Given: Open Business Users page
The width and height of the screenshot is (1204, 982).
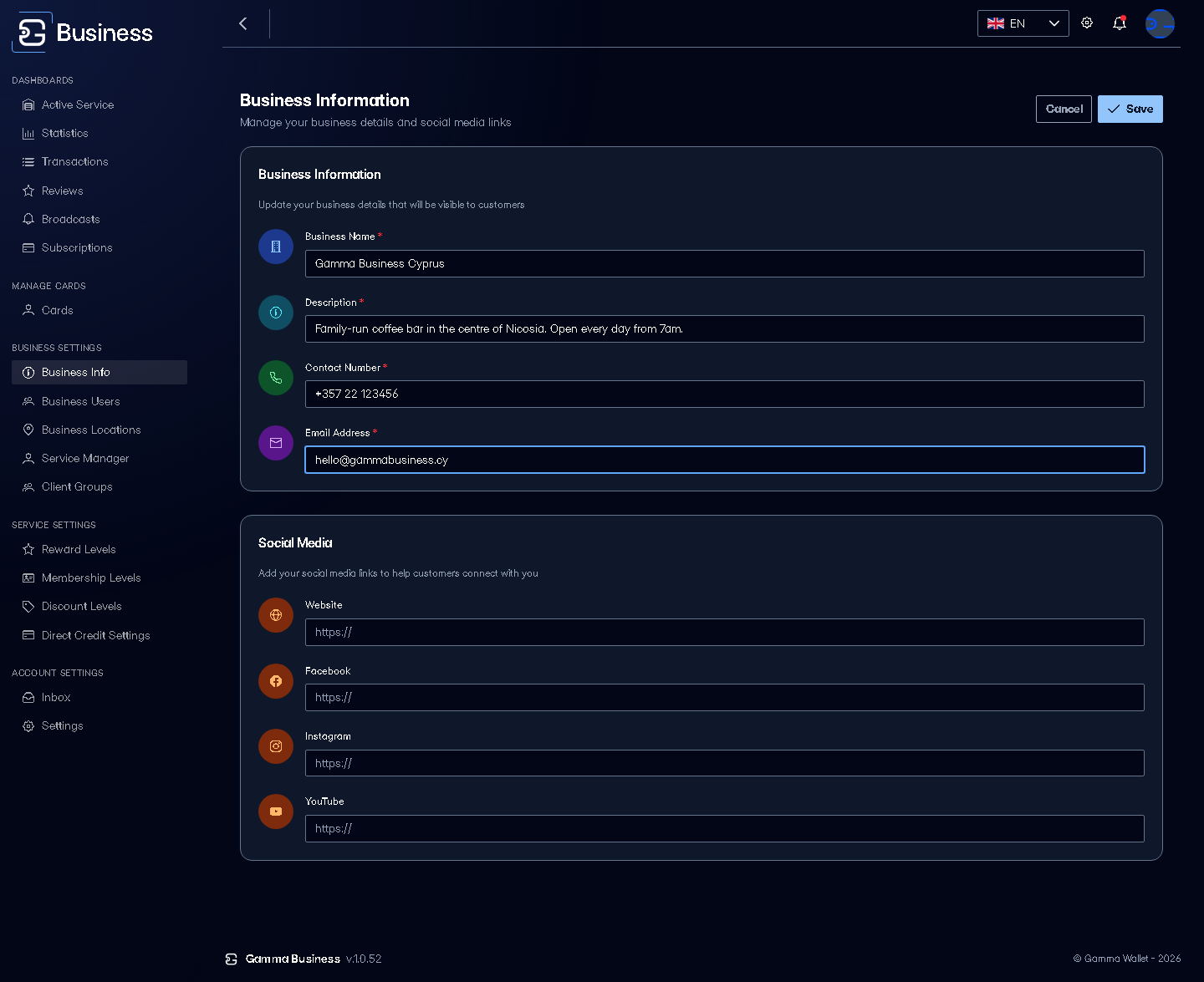Looking at the screenshot, I should pyautogui.click(x=99, y=401).
